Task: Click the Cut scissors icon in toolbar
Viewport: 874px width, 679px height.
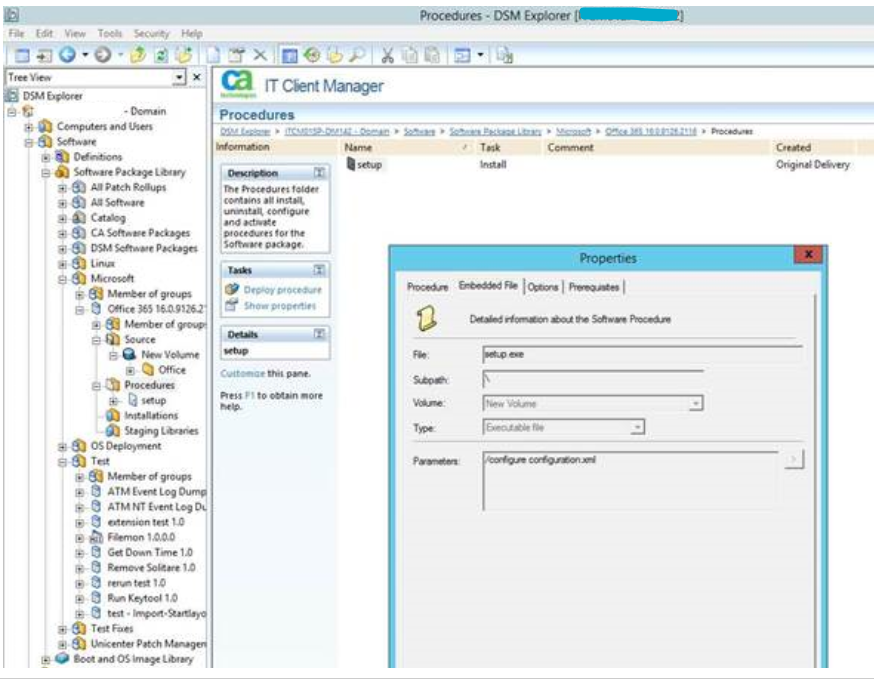Action: tap(386, 55)
